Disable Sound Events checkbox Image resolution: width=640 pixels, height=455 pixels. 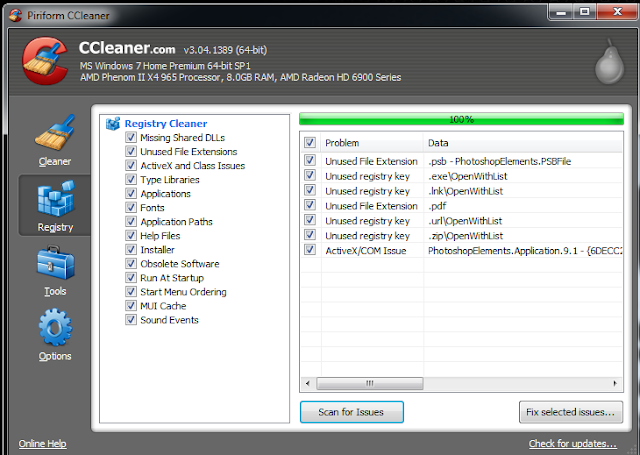tap(131, 320)
